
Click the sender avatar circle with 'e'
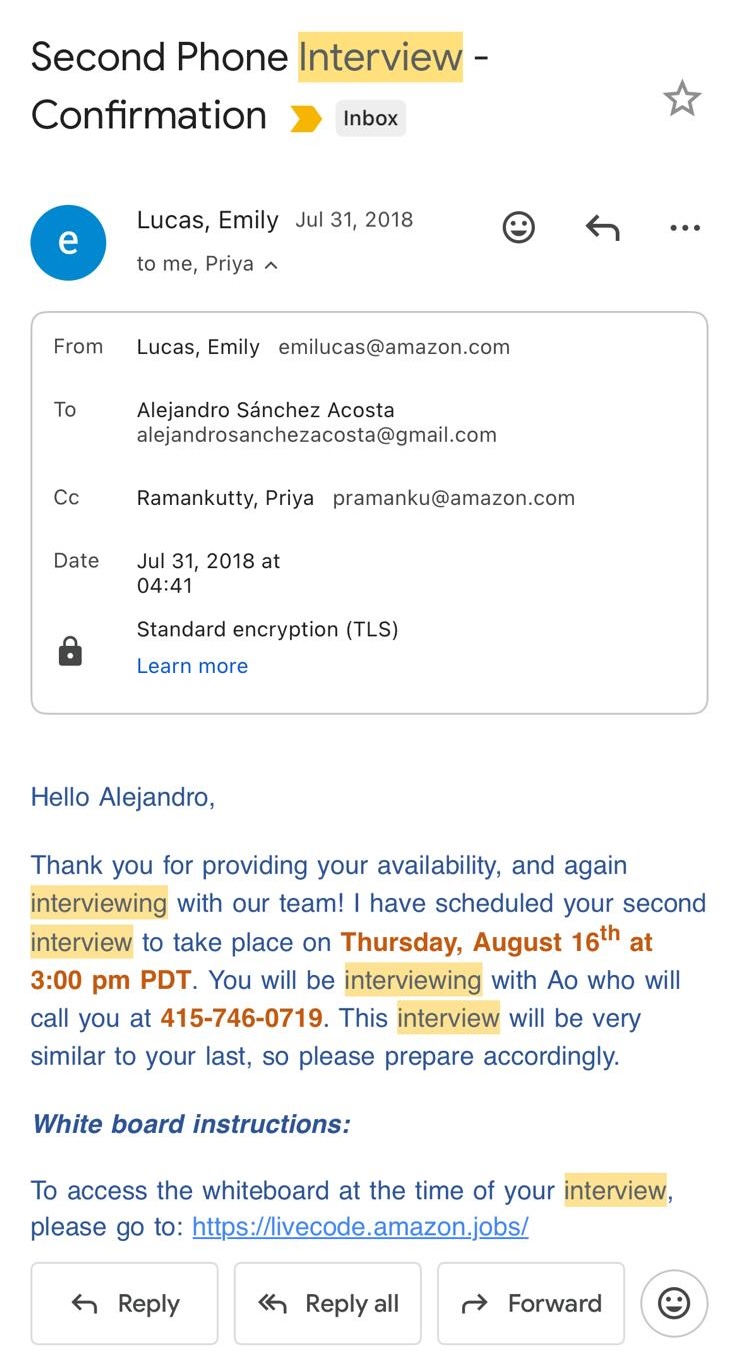[68, 242]
